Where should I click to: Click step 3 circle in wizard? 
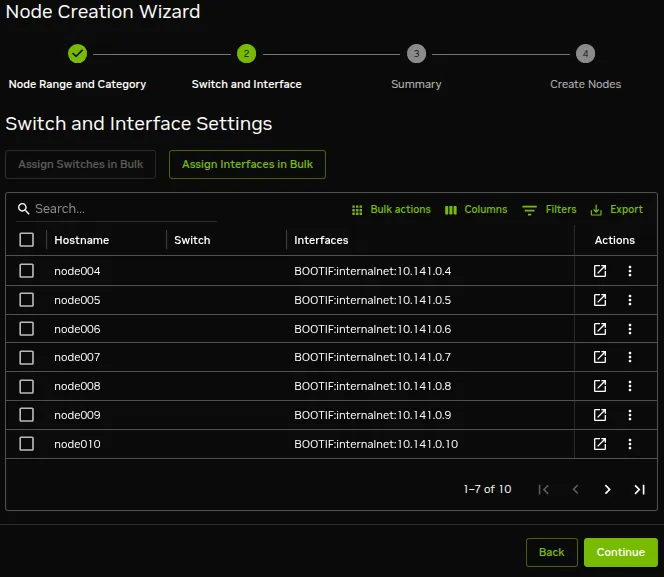pyautogui.click(x=416, y=54)
